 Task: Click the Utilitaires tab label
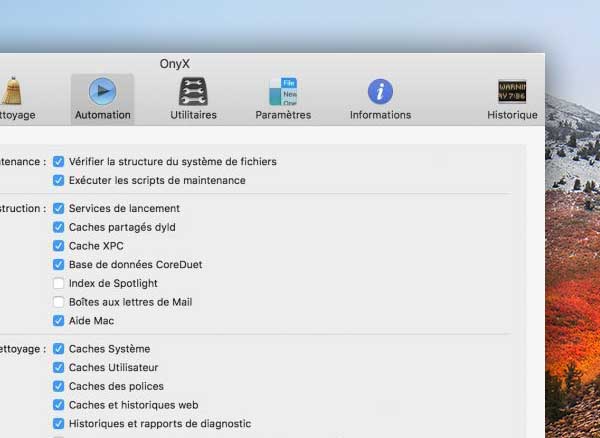click(193, 115)
